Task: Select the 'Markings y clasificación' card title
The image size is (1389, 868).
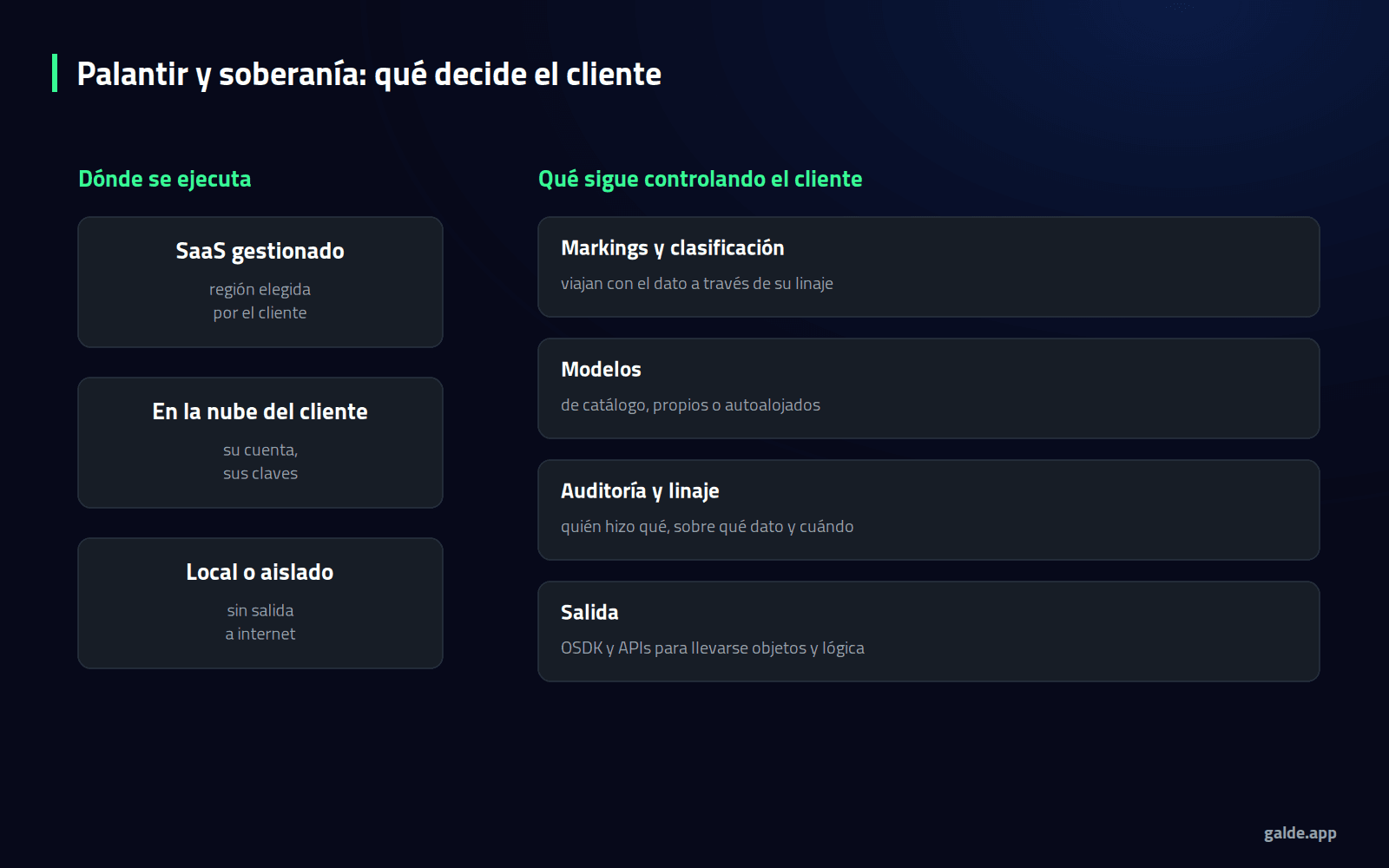Action: pyautogui.click(x=673, y=248)
